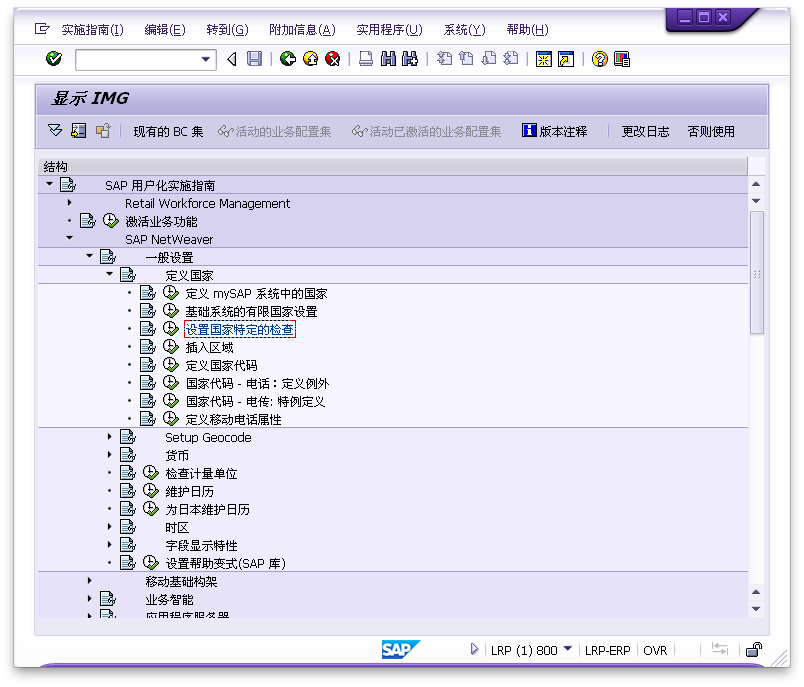The width and height of the screenshot is (804, 687).
Task: Expand the Retail Workforce Management node
Action: [x=70, y=203]
